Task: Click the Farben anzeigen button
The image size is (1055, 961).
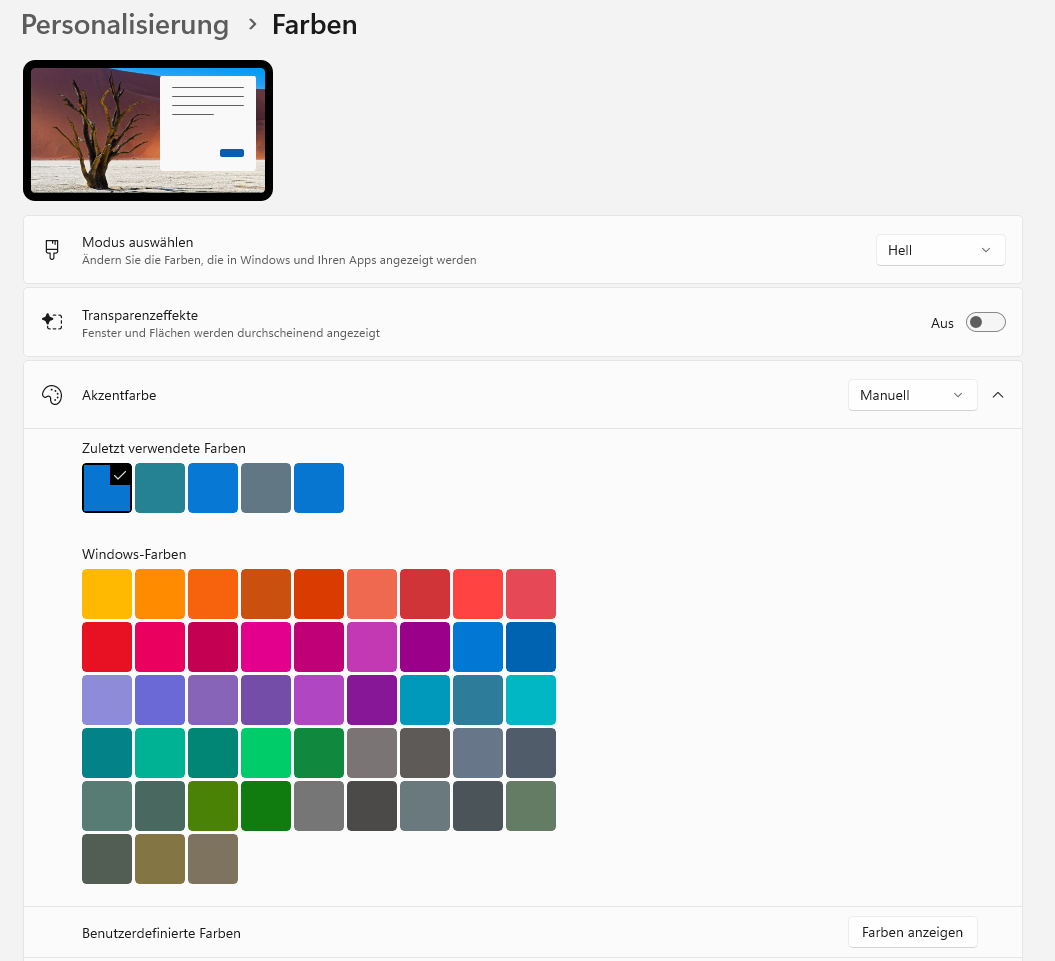Action: coord(912,932)
